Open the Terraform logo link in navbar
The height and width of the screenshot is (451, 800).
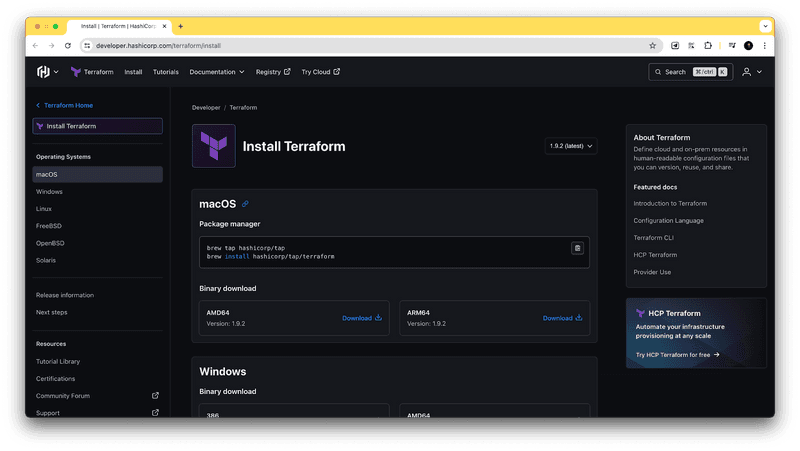pyautogui.click(x=92, y=72)
